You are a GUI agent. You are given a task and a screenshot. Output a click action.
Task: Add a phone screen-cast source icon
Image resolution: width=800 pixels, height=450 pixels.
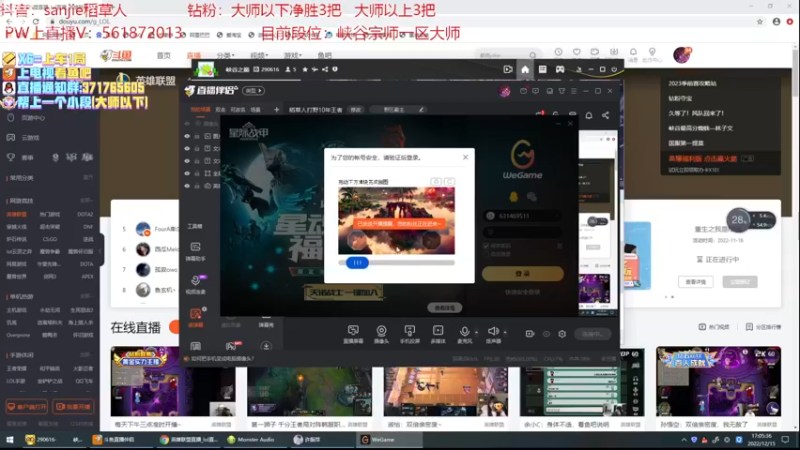[x=409, y=331]
